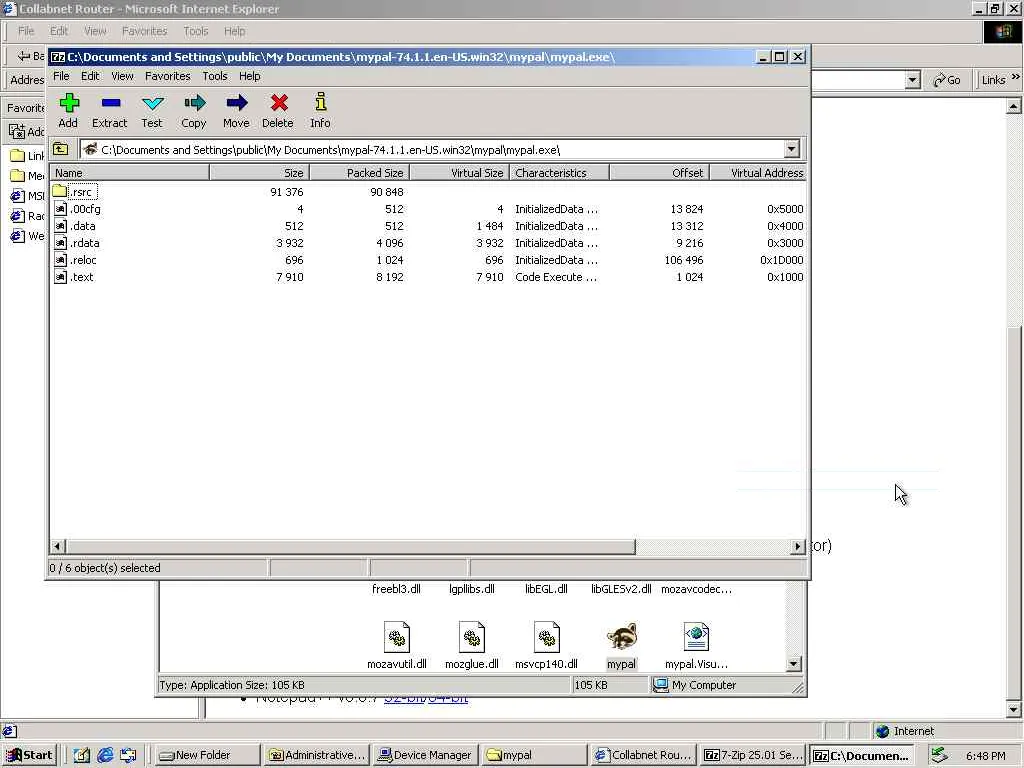Sort by Size column header
Viewport: 1024px width, 768px height.
pos(259,173)
